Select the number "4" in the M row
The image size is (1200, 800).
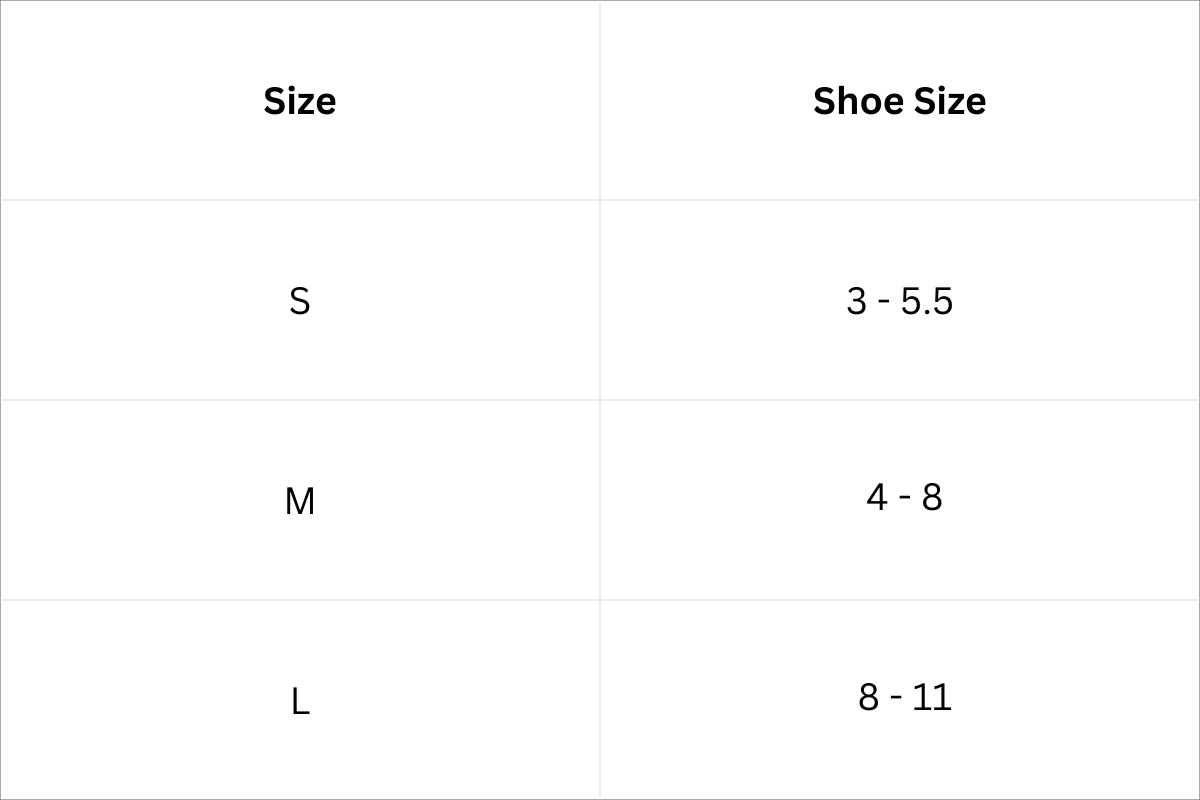tap(877, 497)
